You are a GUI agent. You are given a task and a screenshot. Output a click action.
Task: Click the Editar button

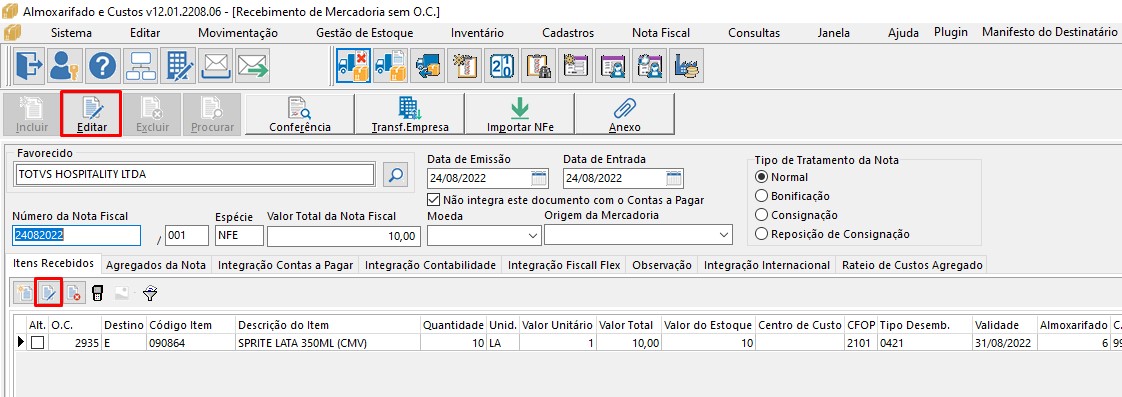[x=92, y=114]
